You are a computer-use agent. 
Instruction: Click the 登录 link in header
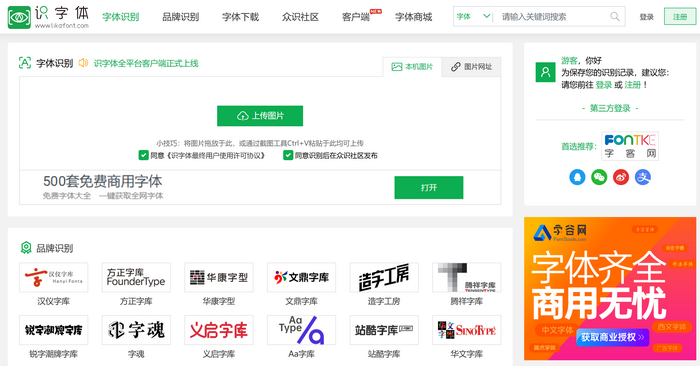coord(646,17)
